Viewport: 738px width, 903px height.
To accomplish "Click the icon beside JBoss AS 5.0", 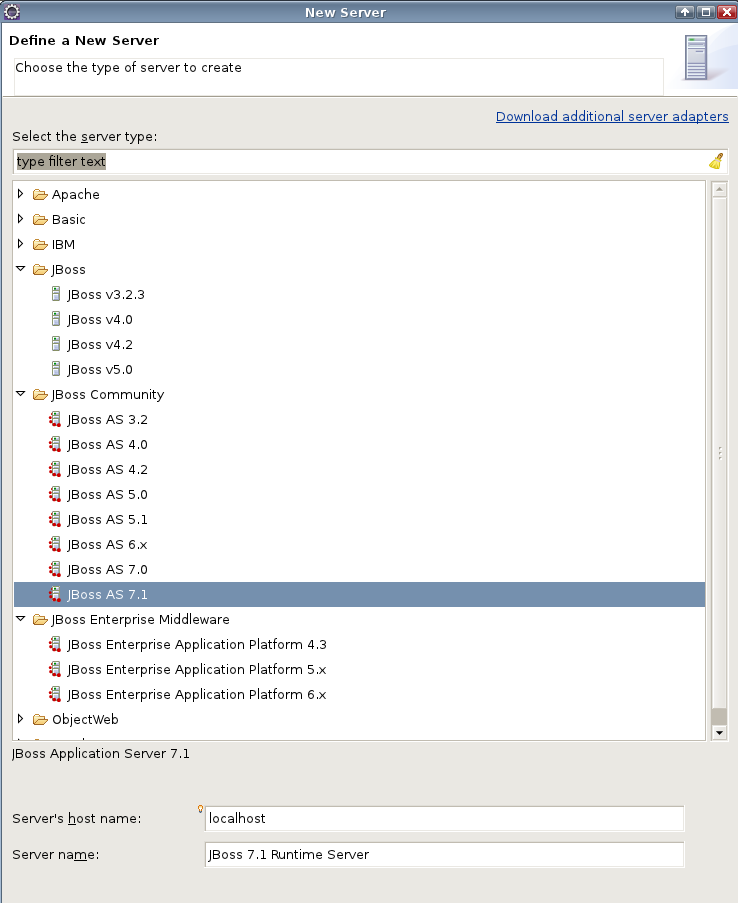I will (x=55, y=494).
